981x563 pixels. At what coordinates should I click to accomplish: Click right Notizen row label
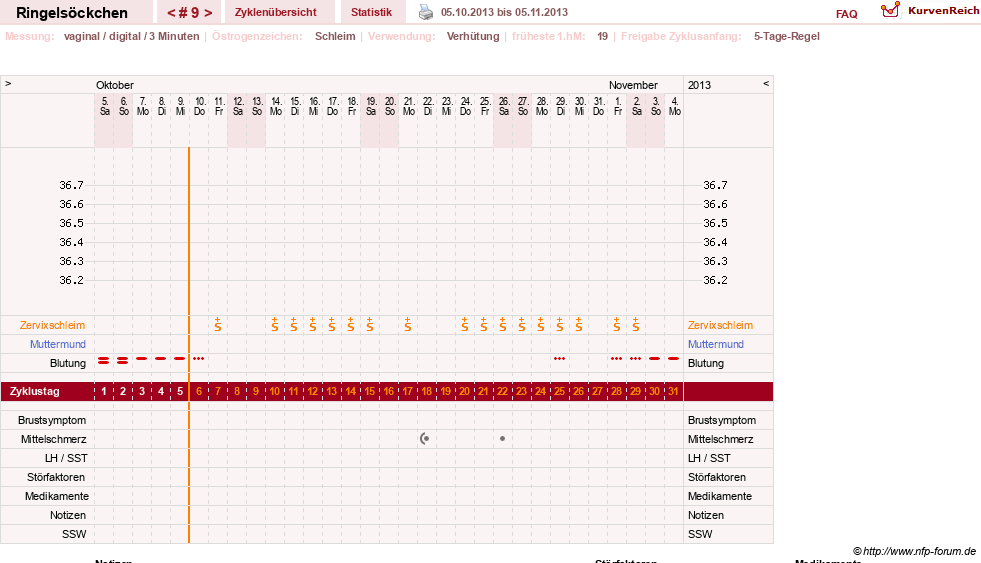pos(706,515)
